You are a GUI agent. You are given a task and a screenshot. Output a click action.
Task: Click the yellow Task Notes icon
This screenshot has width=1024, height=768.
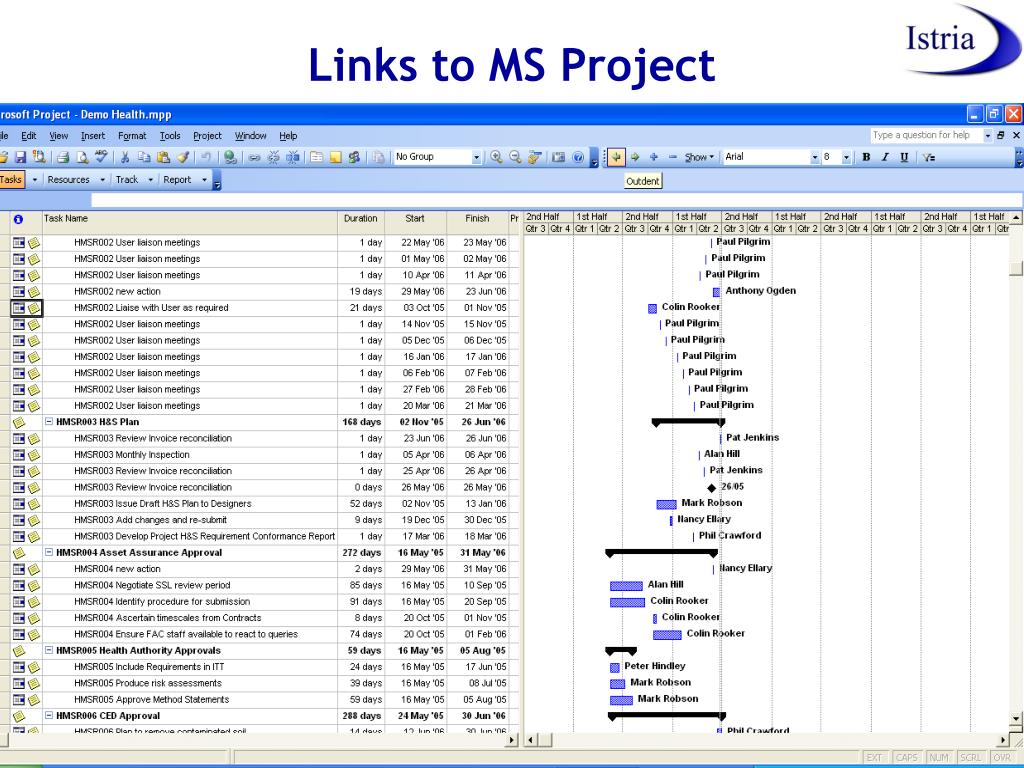tap(335, 157)
